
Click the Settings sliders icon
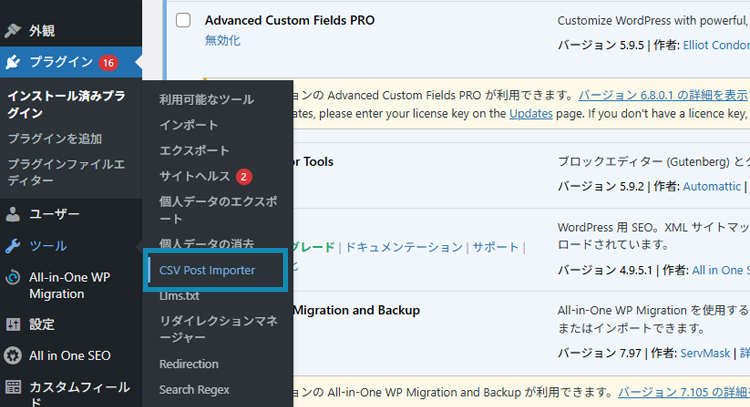click(x=13, y=324)
